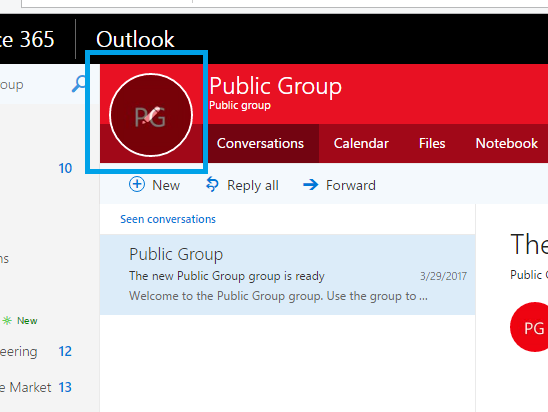Image resolution: width=548 pixels, height=412 pixels.
Task: Click the search magnifier icon
Action: 80,84
